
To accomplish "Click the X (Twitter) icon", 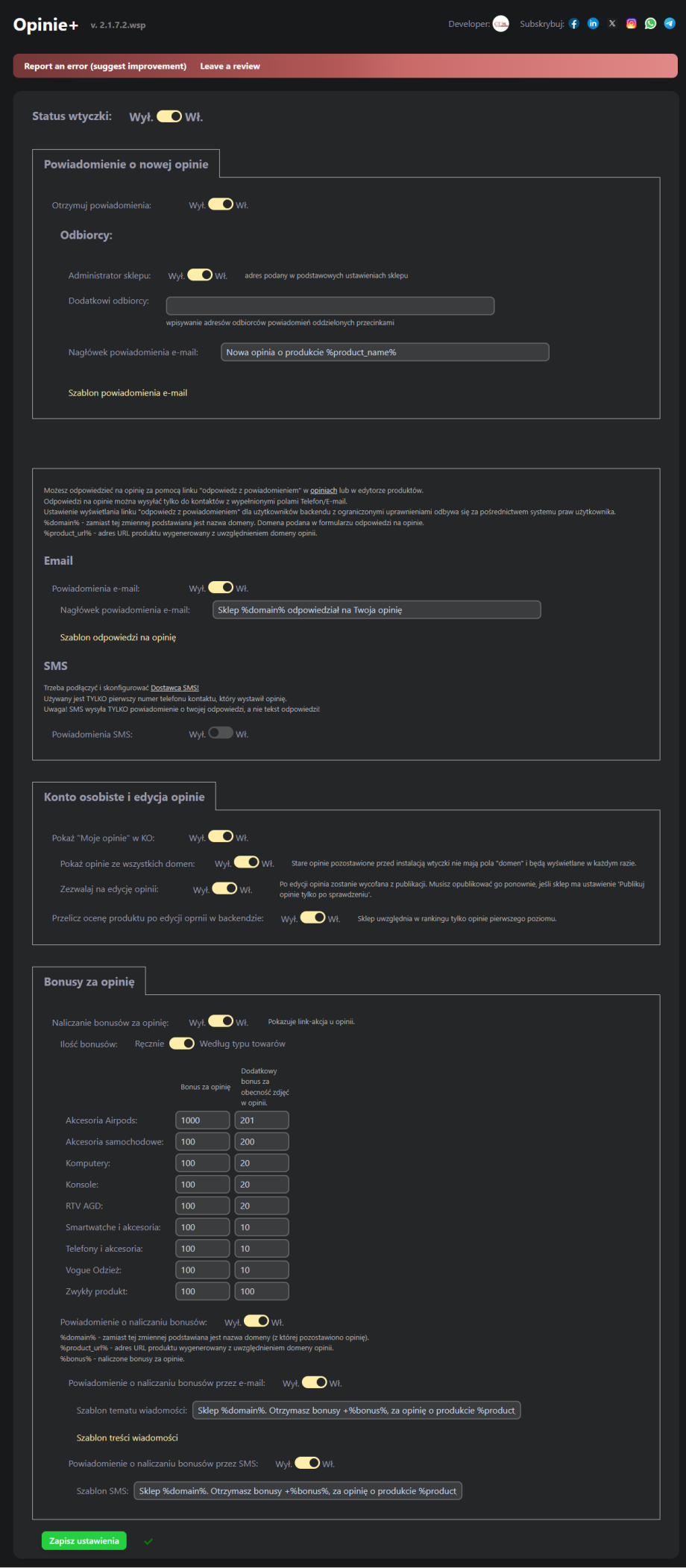I will (612, 24).
